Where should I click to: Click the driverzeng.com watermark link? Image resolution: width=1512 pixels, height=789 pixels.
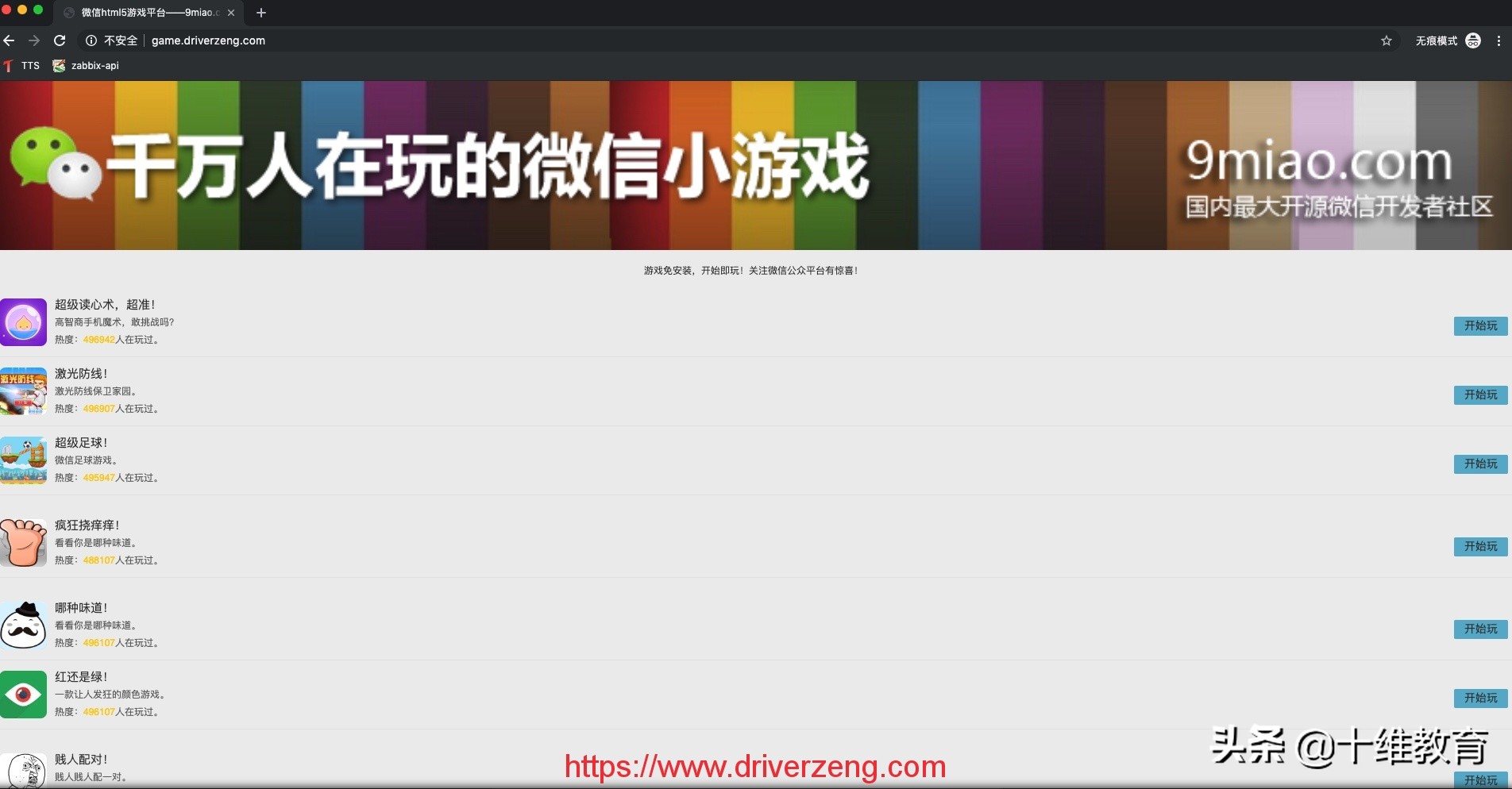(754, 767)
